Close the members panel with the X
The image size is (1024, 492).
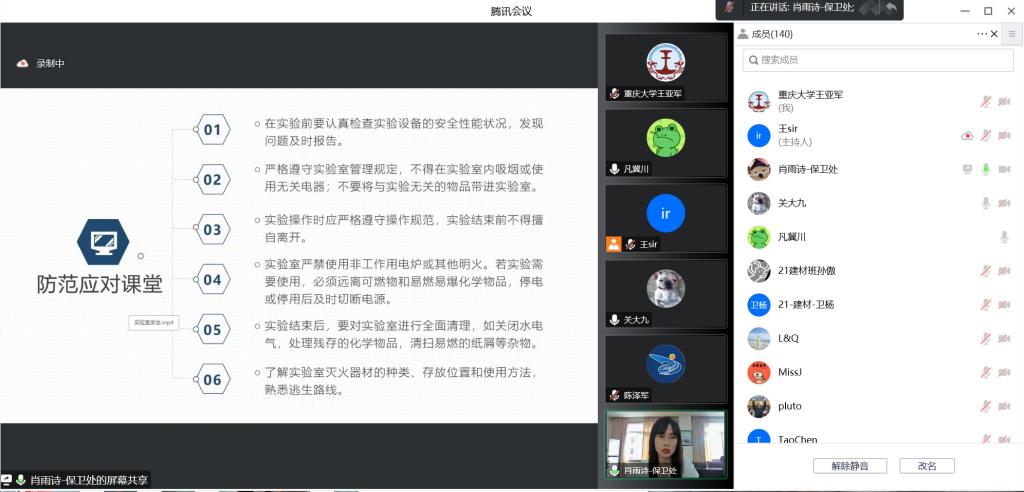[x=994, y=34]
